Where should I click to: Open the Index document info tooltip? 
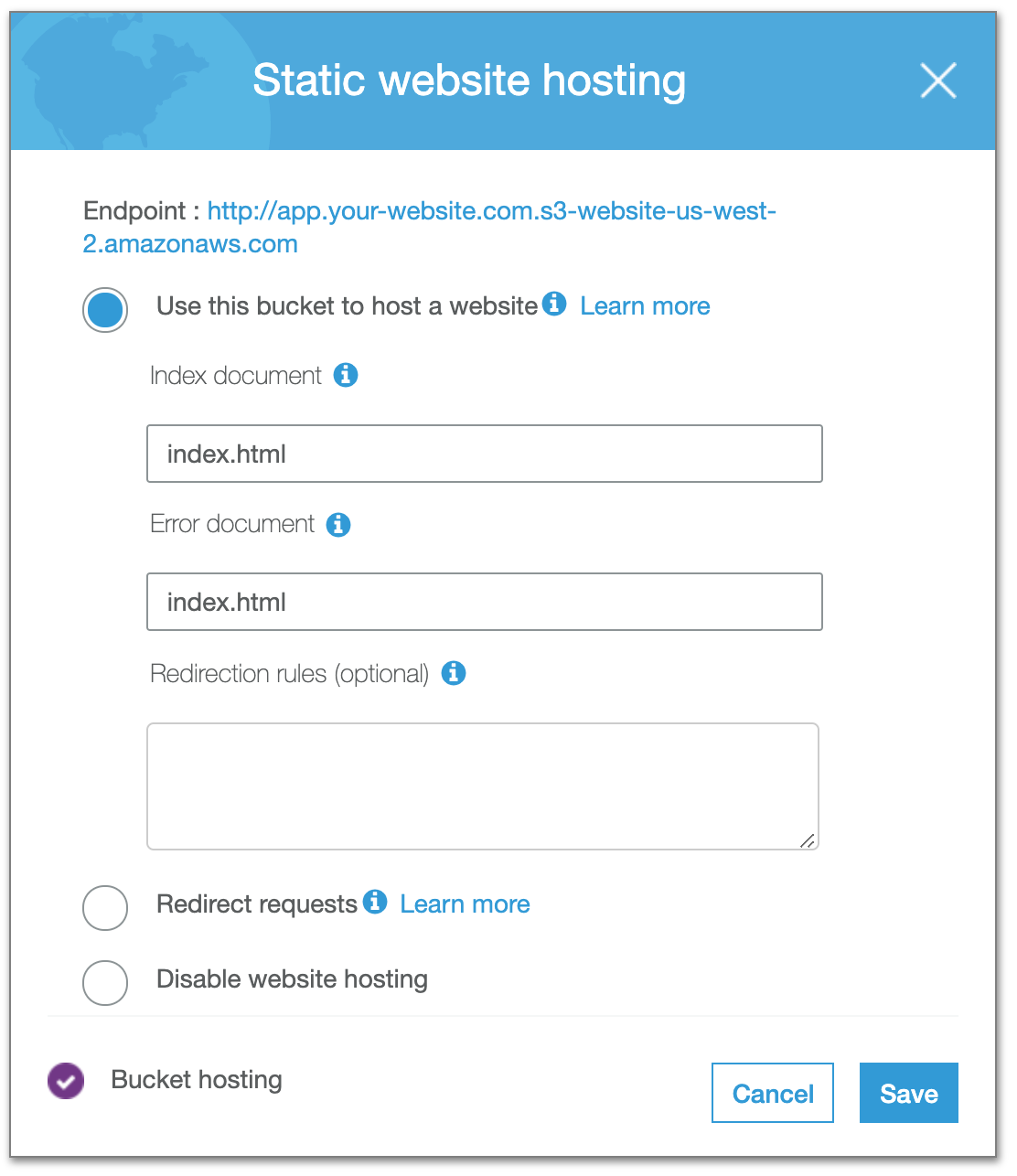(x=346, y=375)
